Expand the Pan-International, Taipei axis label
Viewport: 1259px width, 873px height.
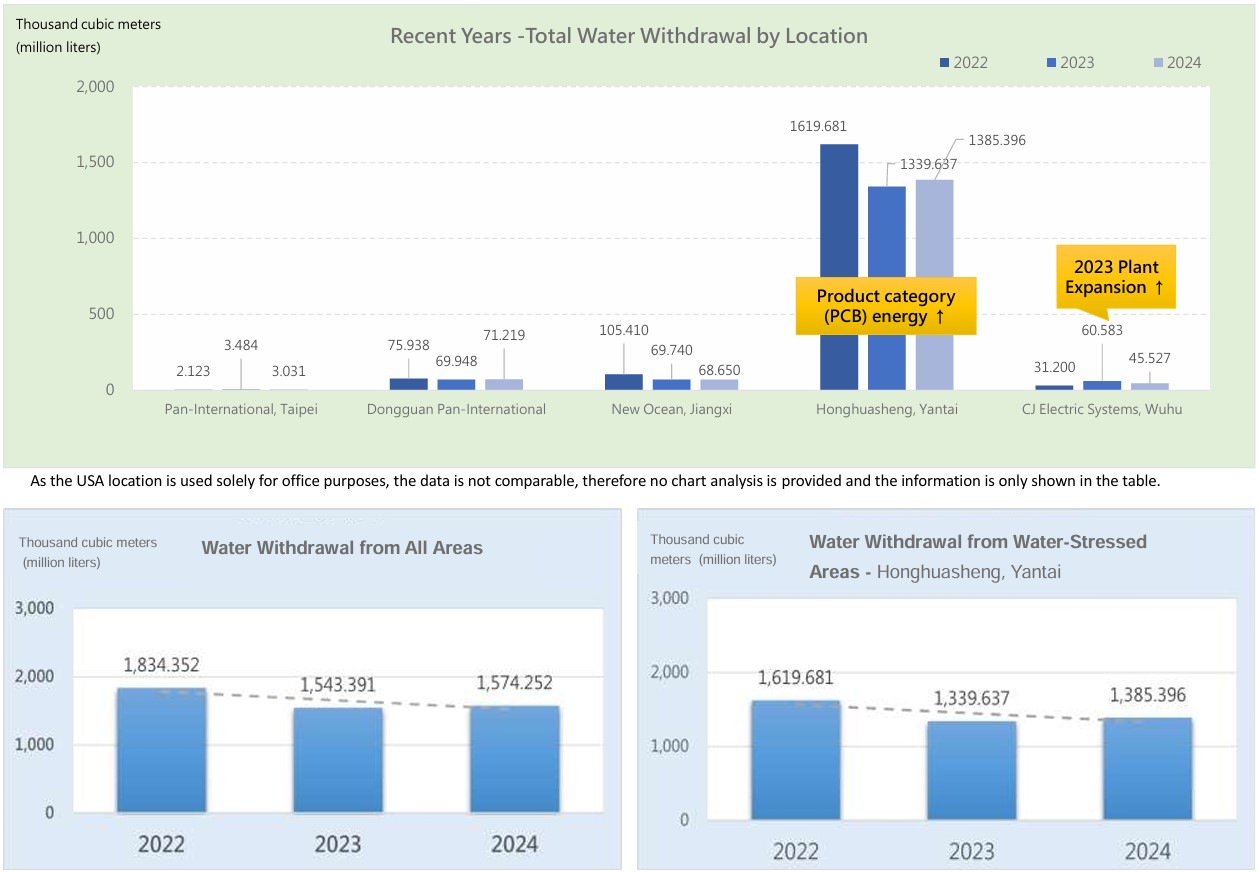[241, 409]
